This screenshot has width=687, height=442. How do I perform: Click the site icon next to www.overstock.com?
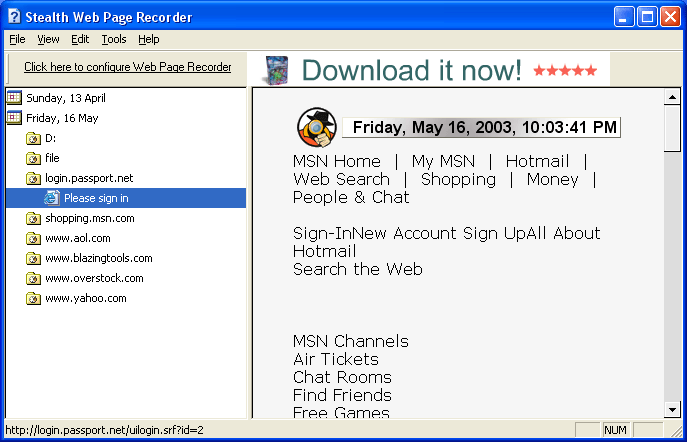(x=33, y=278)
